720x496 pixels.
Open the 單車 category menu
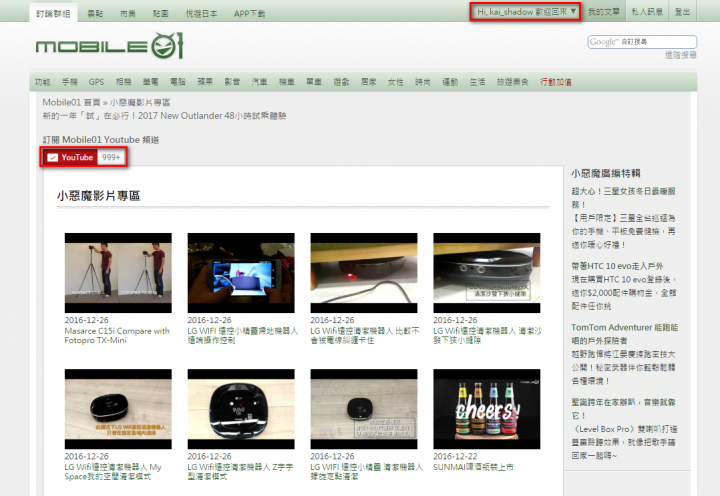coord(314,82)
